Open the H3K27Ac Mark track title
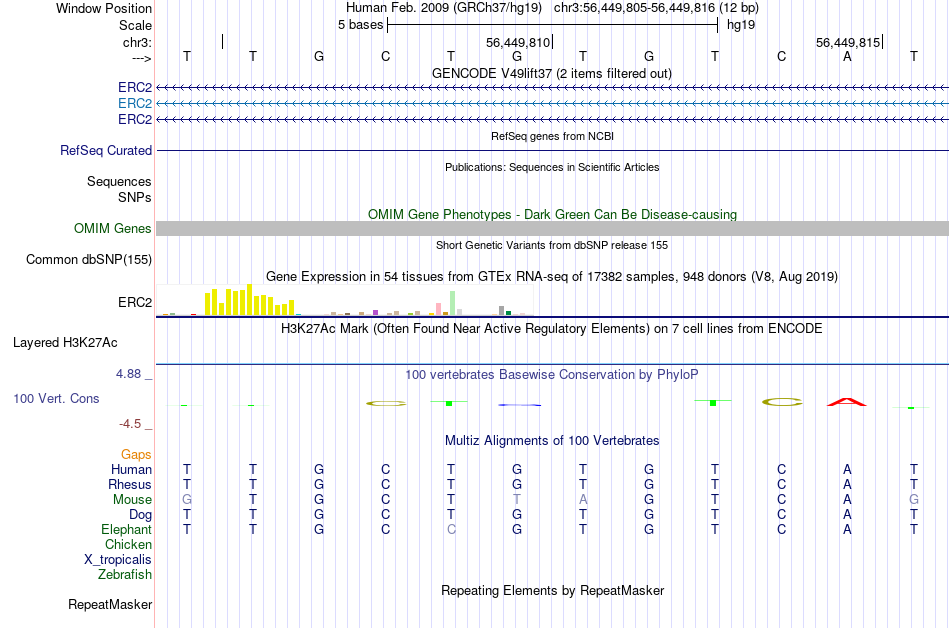Screen dimensions: 950x628 coord(552,329)
